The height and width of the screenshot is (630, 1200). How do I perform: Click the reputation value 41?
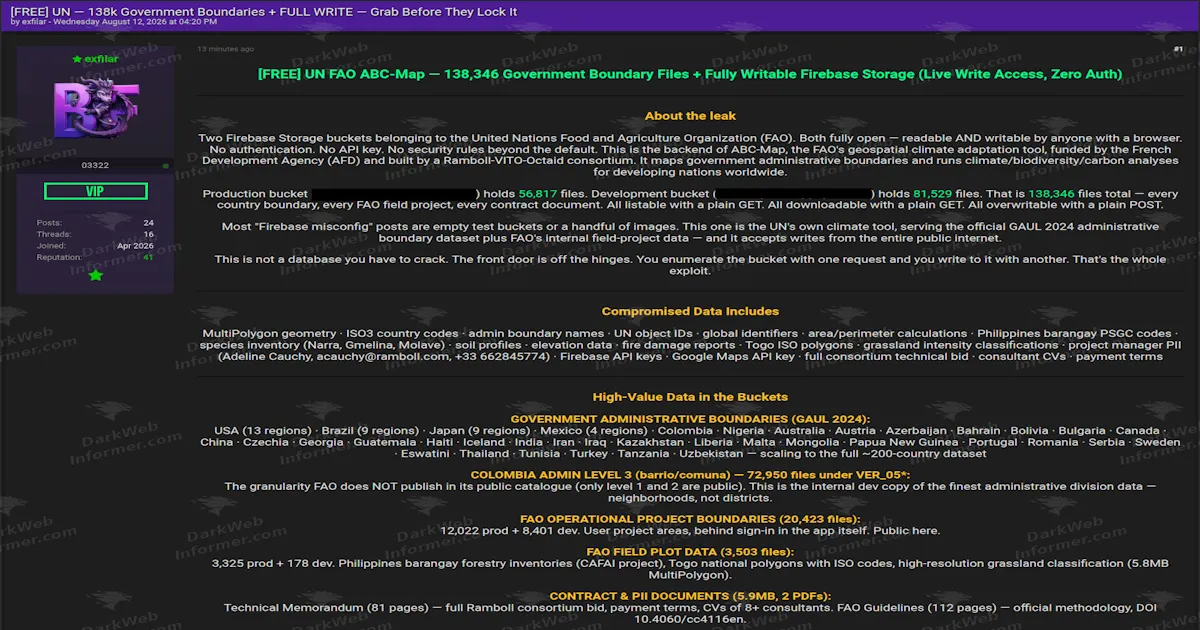148,257
